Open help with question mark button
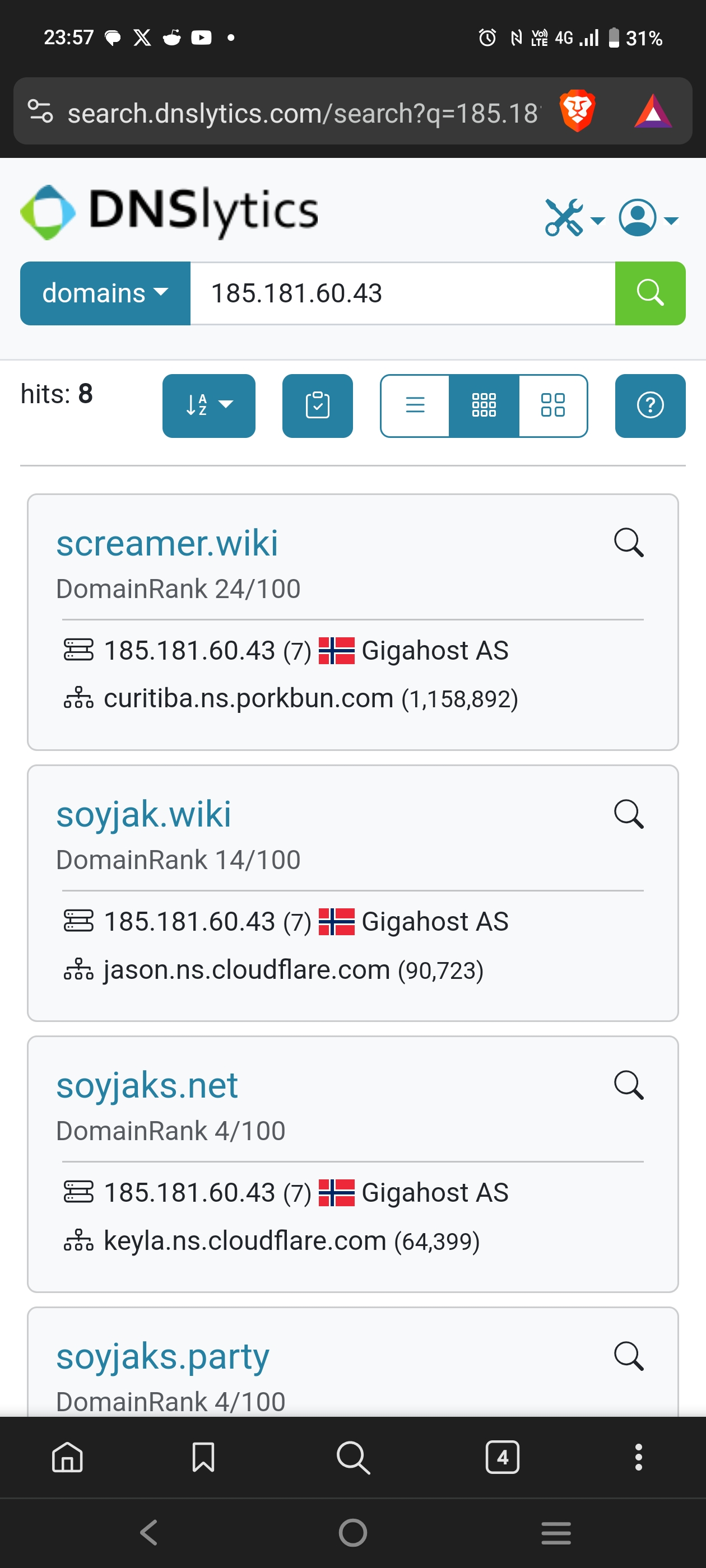The image size is (706, 1568). [x=650, y=405]
